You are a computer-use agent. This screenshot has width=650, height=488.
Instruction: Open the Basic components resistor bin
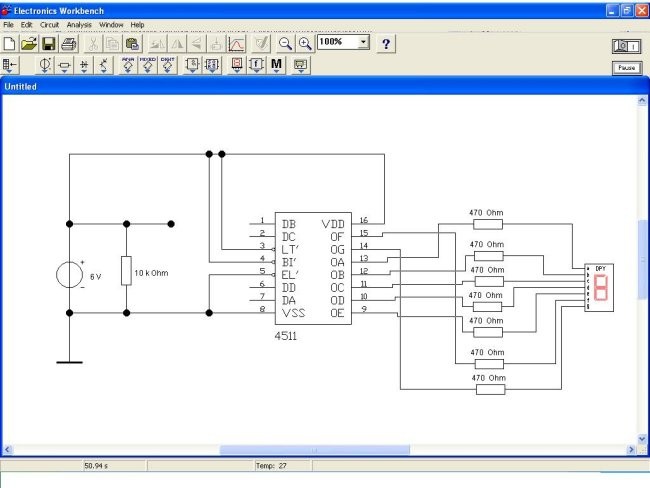click(64, 65)
